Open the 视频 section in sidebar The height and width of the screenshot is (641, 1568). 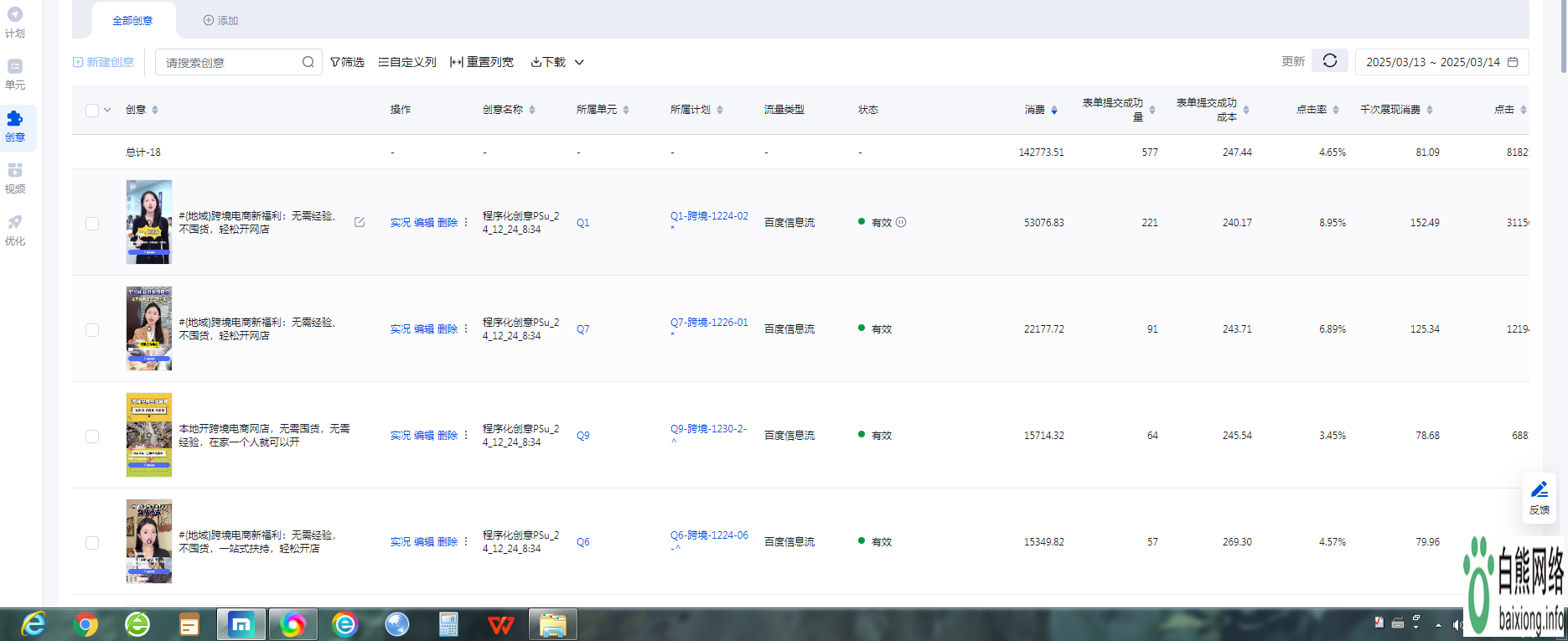pos(15,178)
